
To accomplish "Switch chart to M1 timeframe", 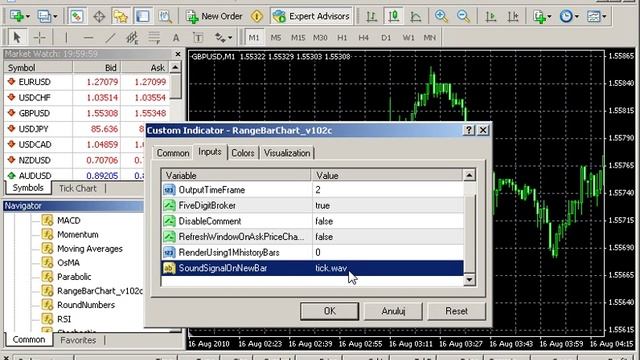I will [254, 38].
